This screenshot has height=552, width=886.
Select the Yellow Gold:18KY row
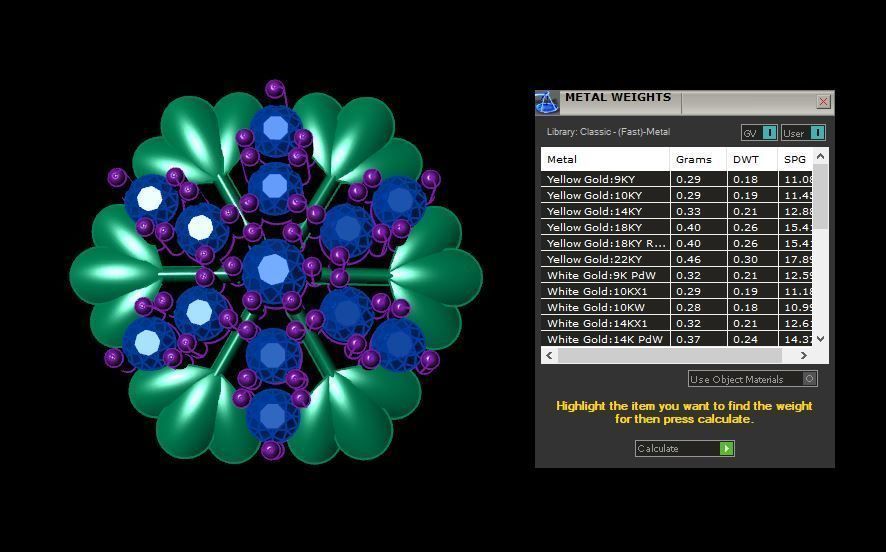[677, 227]
